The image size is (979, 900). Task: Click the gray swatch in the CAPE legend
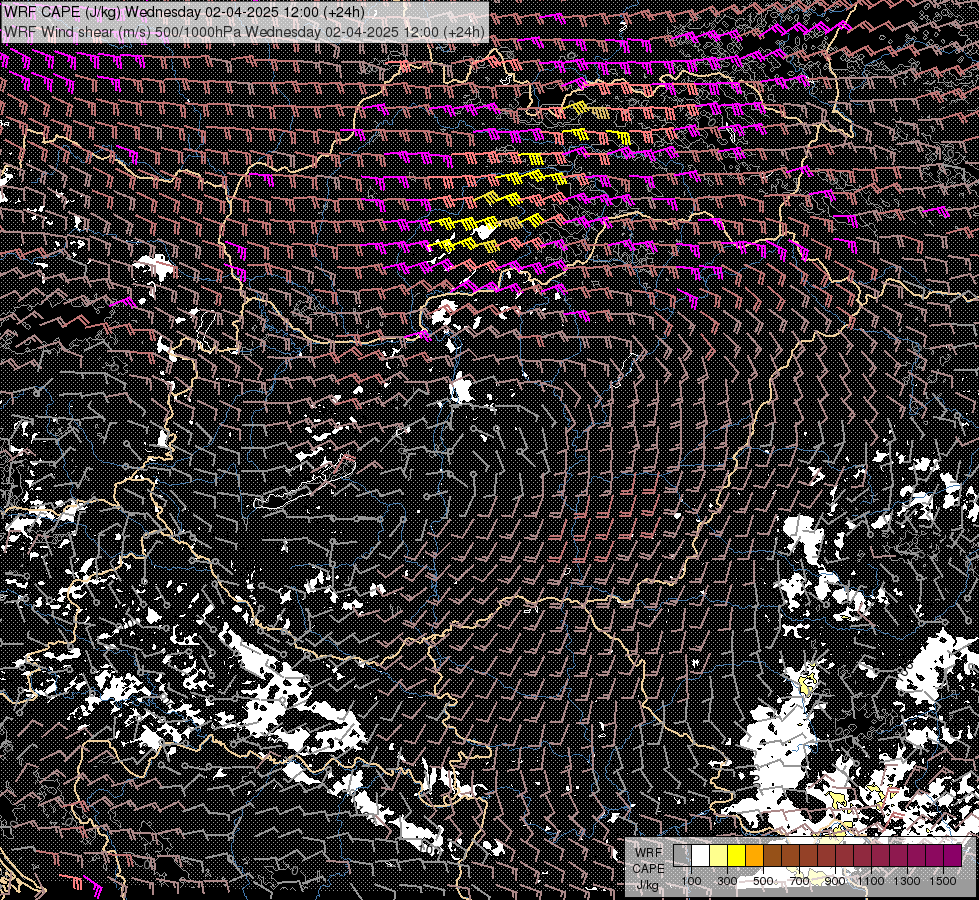click(x=682, y=855)
